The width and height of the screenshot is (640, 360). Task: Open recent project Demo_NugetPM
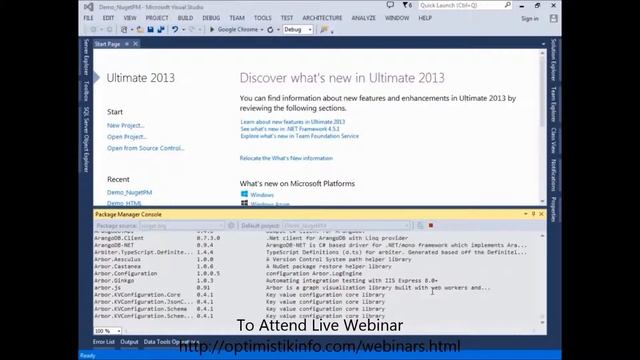pyautogui.click(x=129, y=192)
